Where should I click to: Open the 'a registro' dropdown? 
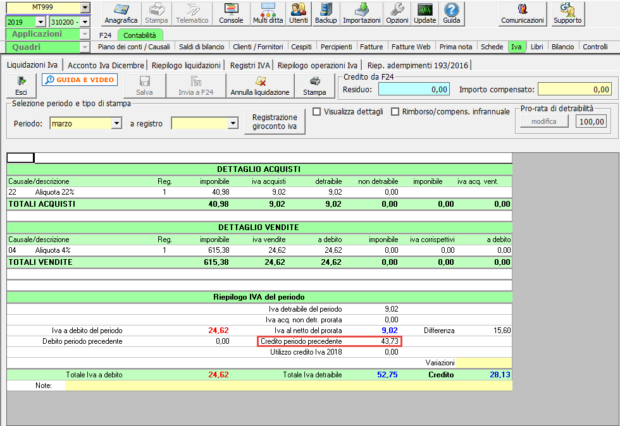tap(234, 124)
